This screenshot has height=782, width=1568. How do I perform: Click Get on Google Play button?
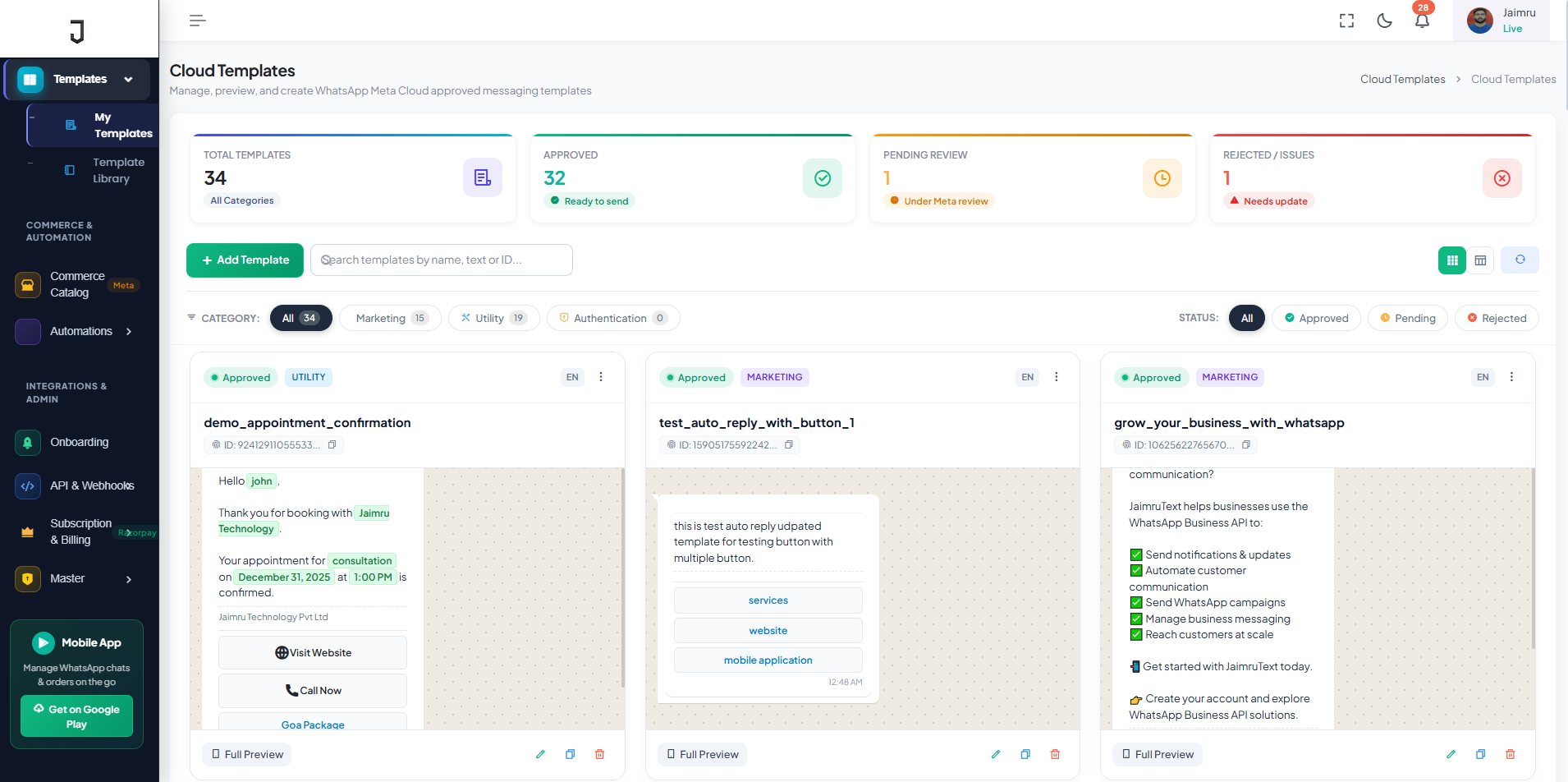[x=76, y=716]
